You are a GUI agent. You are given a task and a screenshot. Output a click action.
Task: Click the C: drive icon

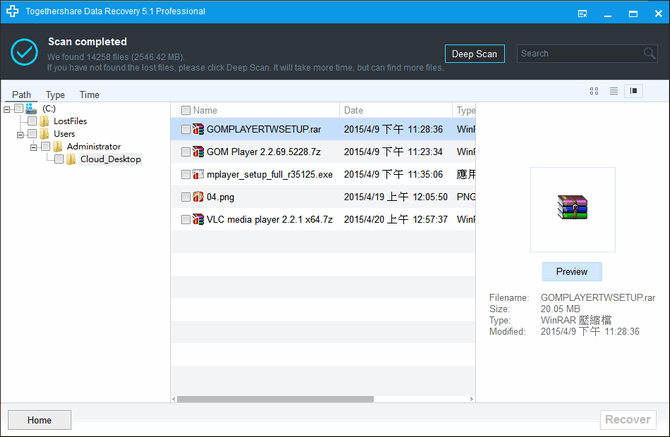point(31,109)
